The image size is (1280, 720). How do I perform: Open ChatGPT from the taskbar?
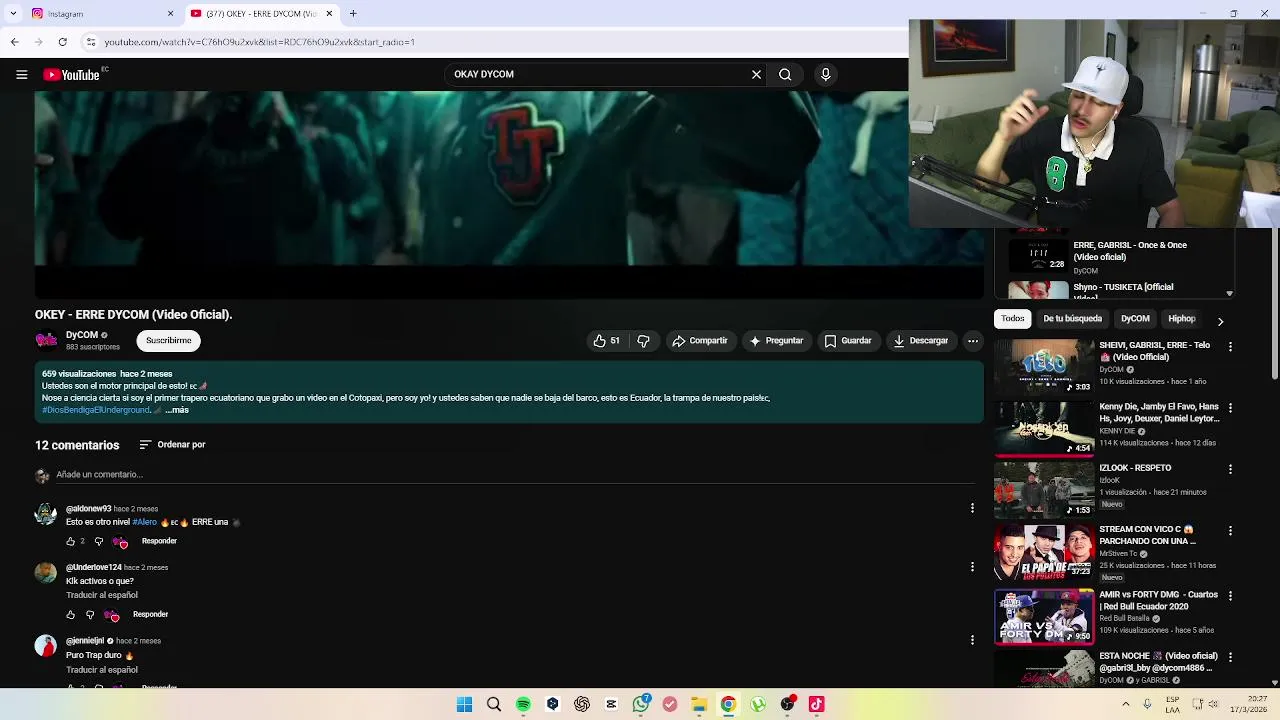pos(582,704)
